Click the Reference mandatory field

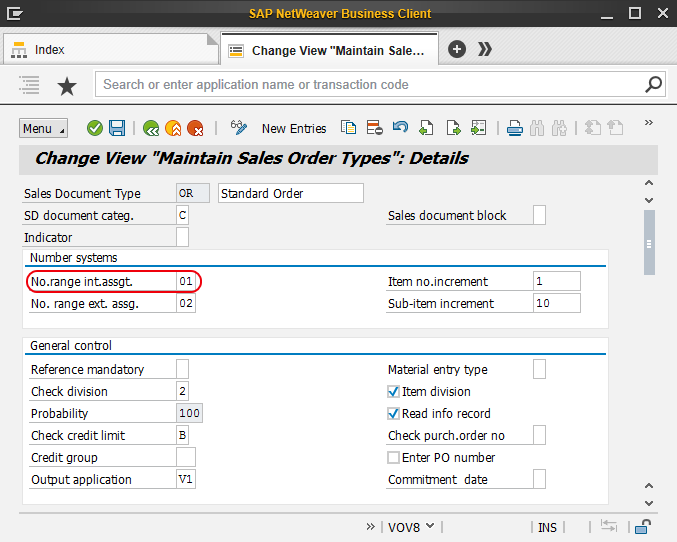(x=182, y=369)
